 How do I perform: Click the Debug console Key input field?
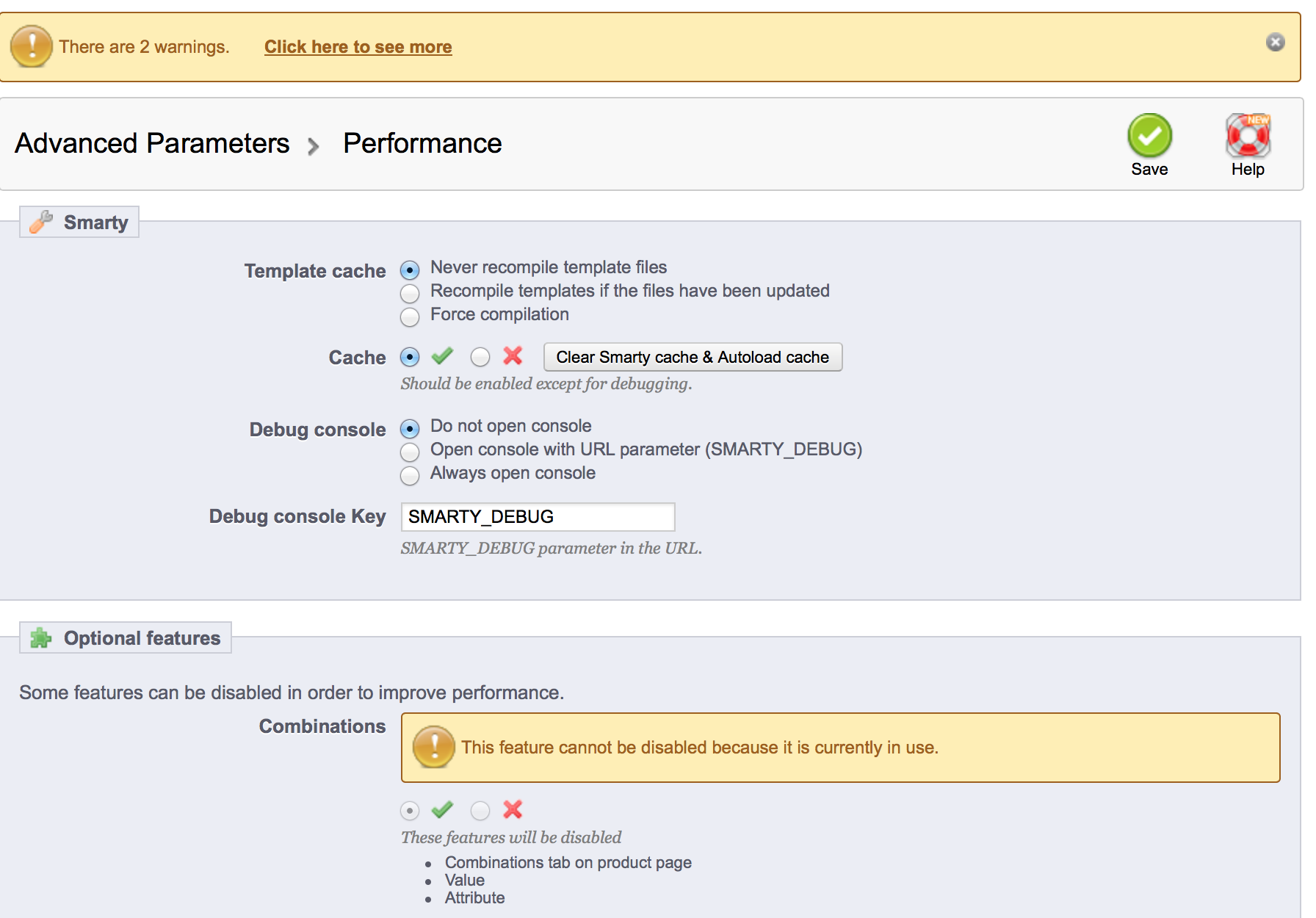538,517
